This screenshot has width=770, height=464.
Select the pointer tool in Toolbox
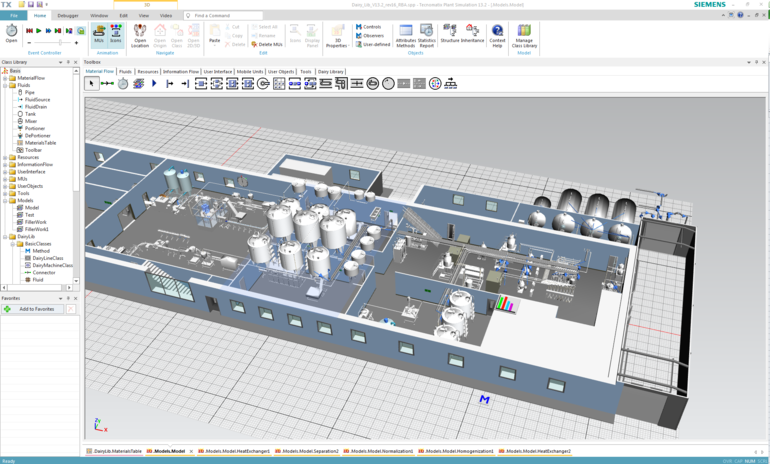click(x=91, y=83)
